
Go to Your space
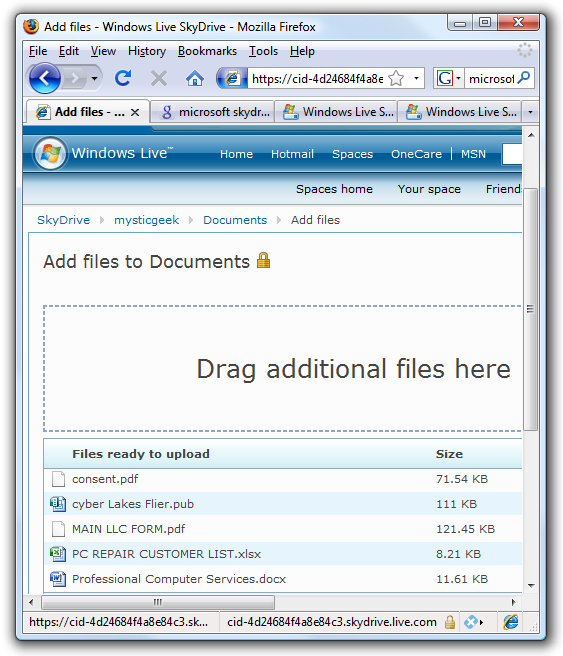click(429, 189)
